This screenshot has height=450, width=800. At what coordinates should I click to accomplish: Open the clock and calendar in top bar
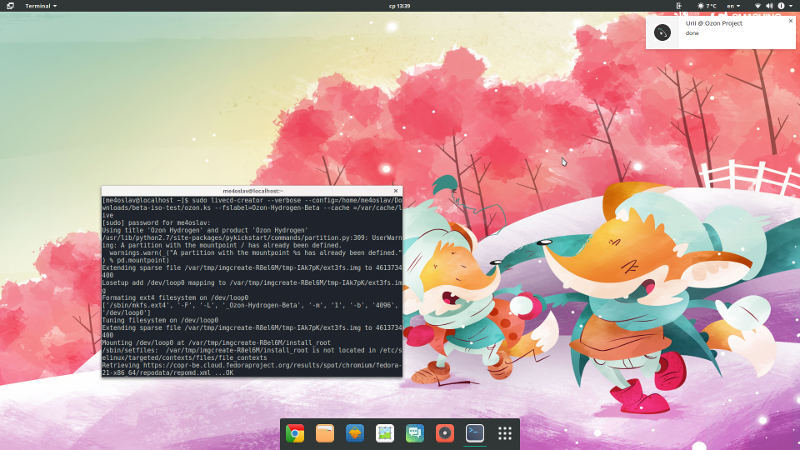point(399,6)
